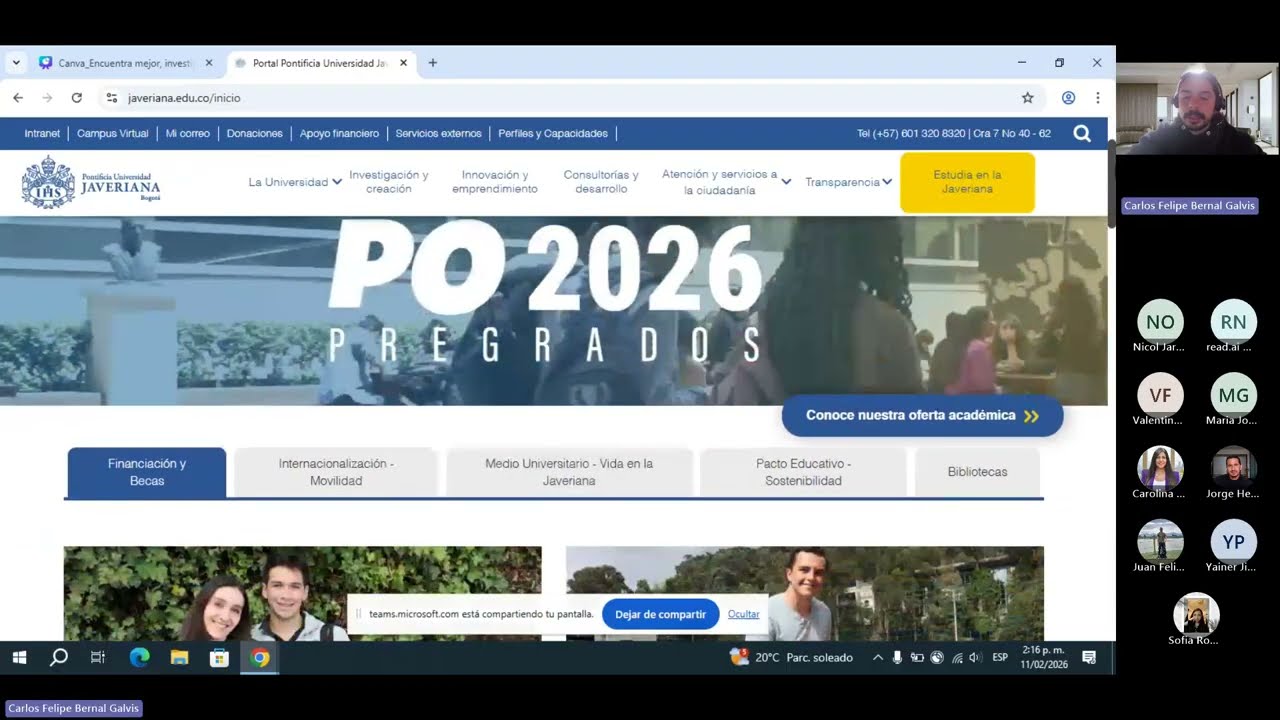This screenshot has height=720, width=1280.
Task: Open Investigación y creación menu
Action: click(389, 182)
